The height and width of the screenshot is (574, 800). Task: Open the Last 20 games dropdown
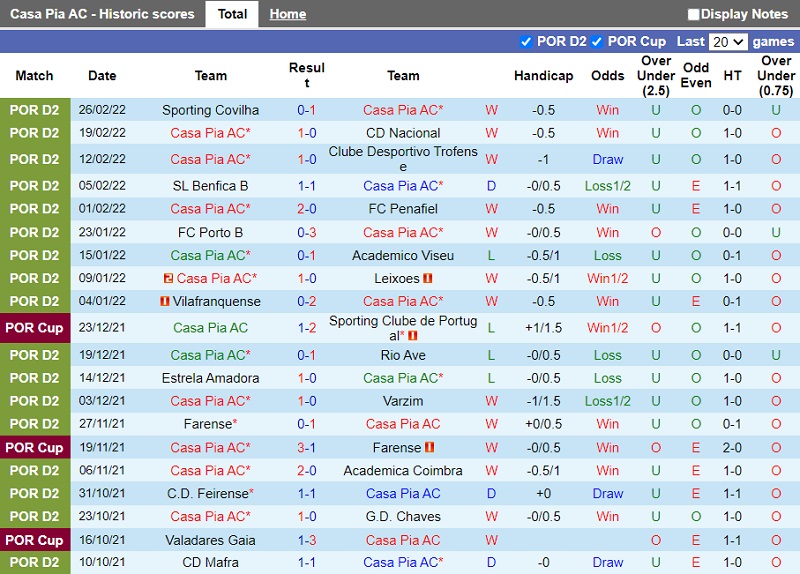[727, 42]
